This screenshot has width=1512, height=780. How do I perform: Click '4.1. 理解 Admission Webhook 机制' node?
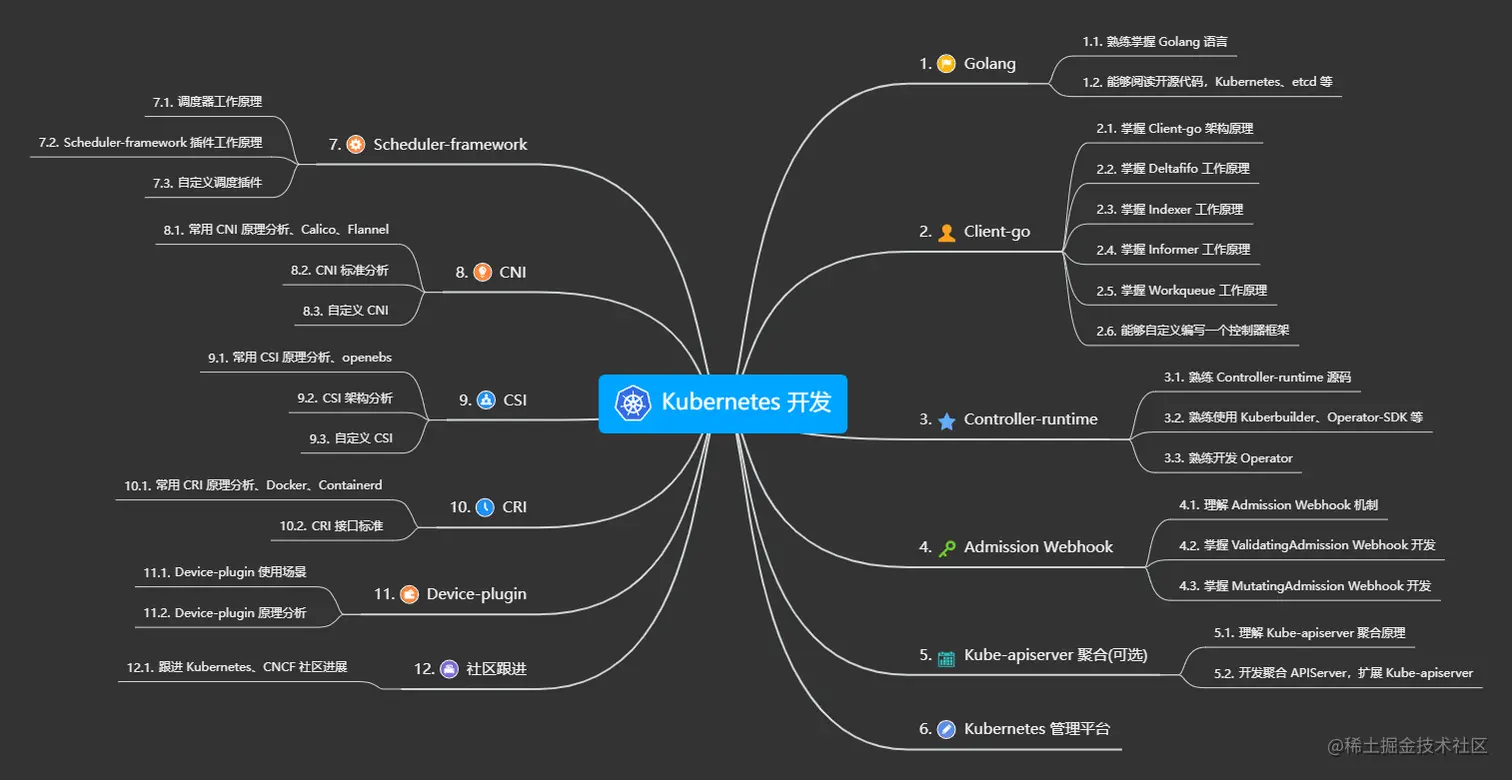[1278, 505]
